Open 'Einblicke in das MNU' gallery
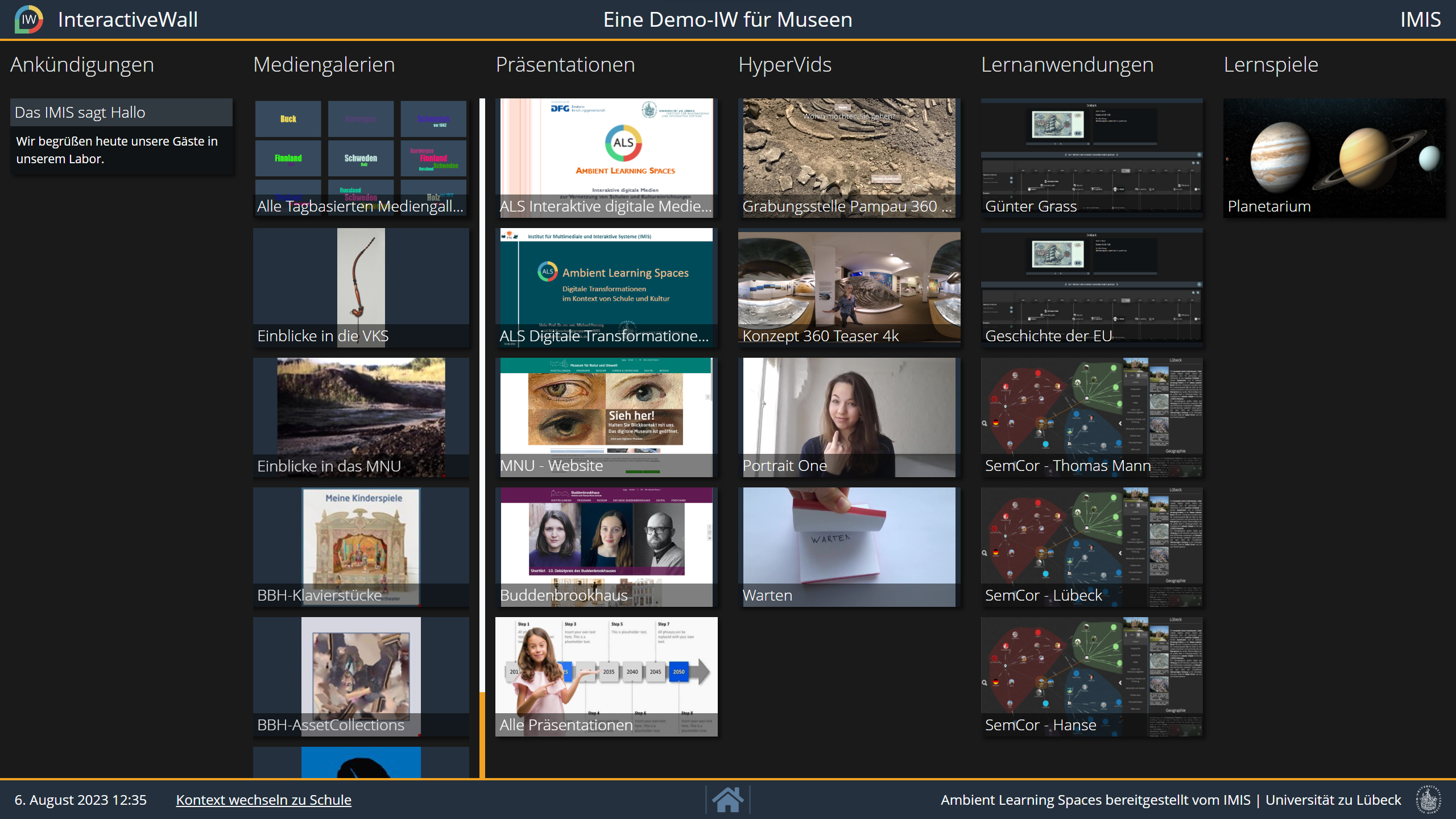This screenshot has width=1456, height=819. pyautogui.click(x=361, y=417)
